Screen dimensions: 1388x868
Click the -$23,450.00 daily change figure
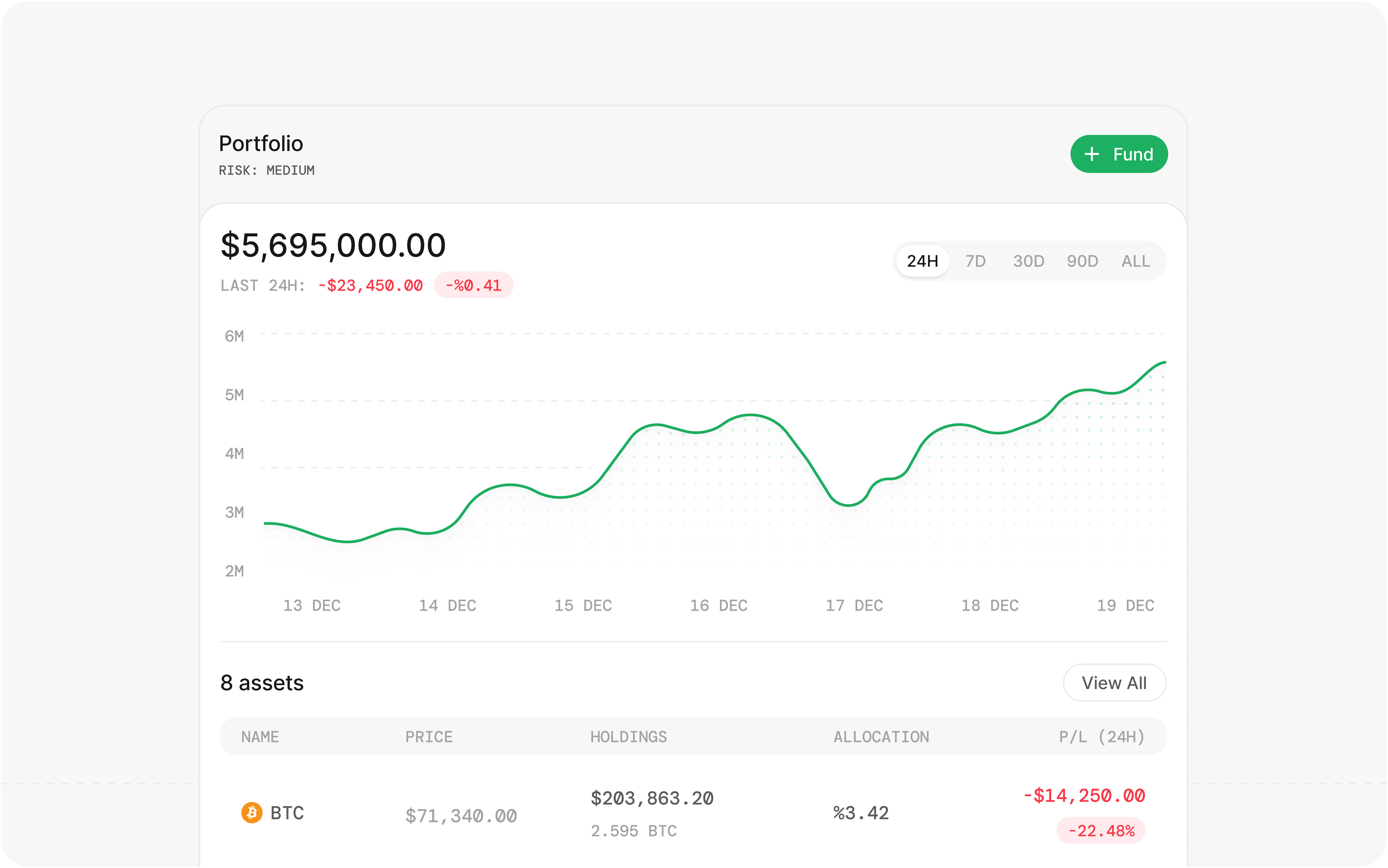pos(370,285)
